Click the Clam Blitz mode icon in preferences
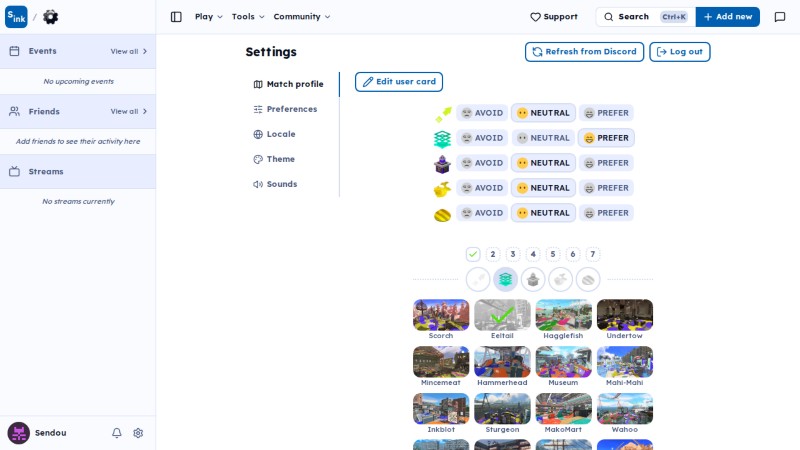 [x=442, y=213]
